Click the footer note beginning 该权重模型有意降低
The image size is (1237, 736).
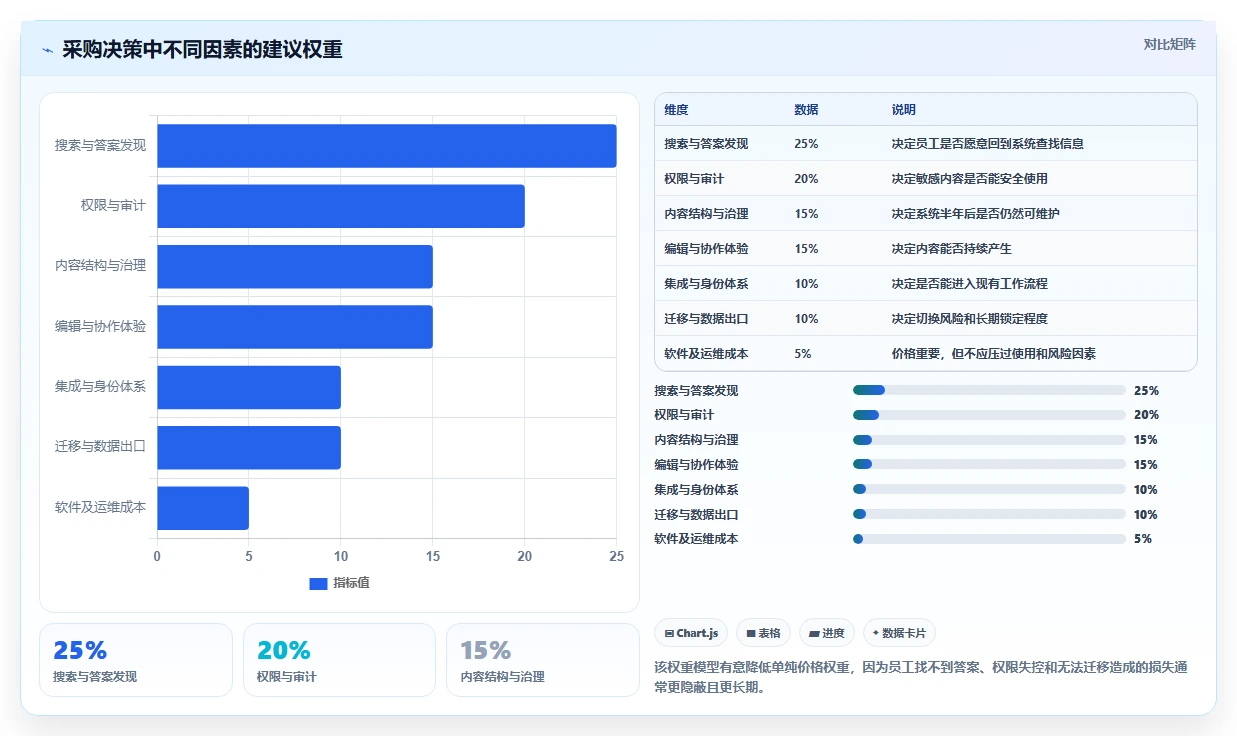pos(920,677)
